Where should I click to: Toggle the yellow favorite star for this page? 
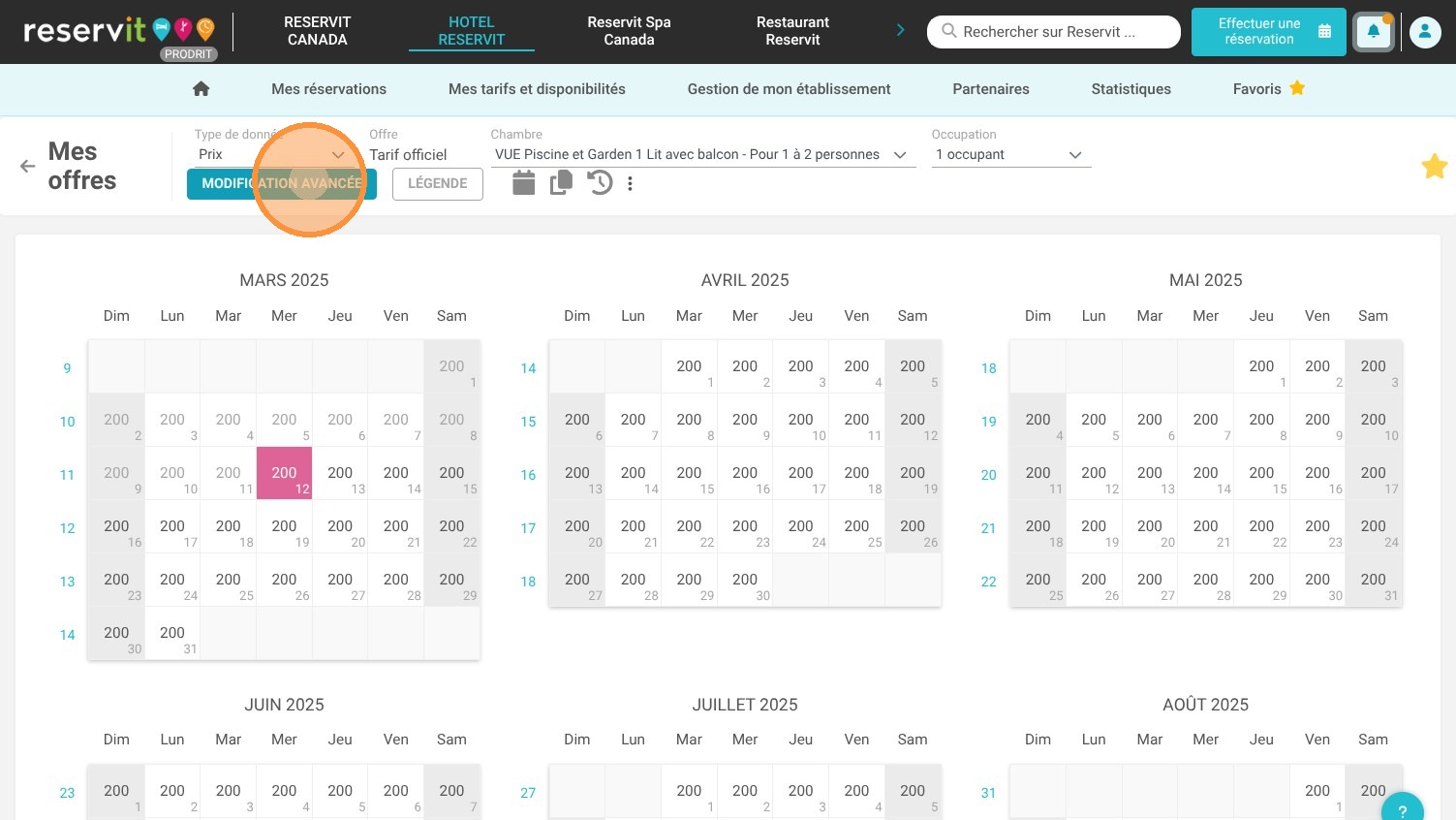(x=1434, y=167)
